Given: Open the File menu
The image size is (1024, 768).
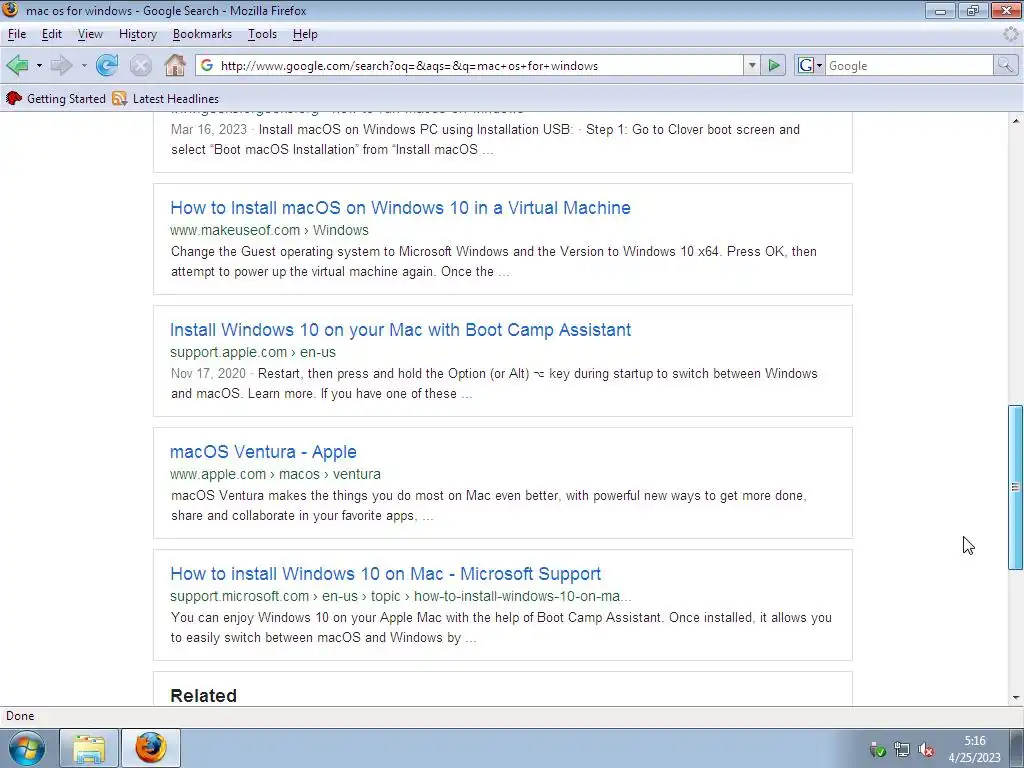Looking at the screenshot, I should [x=17, y=34].
